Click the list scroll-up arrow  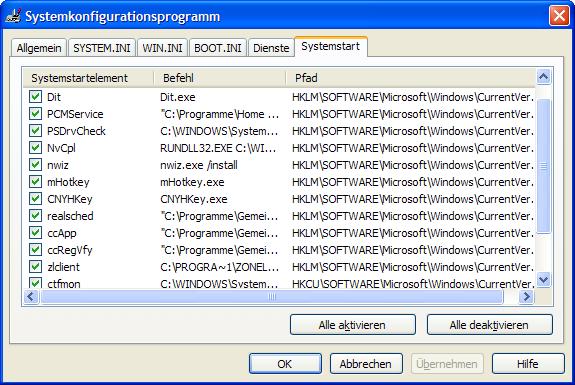pyautogui.click(x=543, y=77)
